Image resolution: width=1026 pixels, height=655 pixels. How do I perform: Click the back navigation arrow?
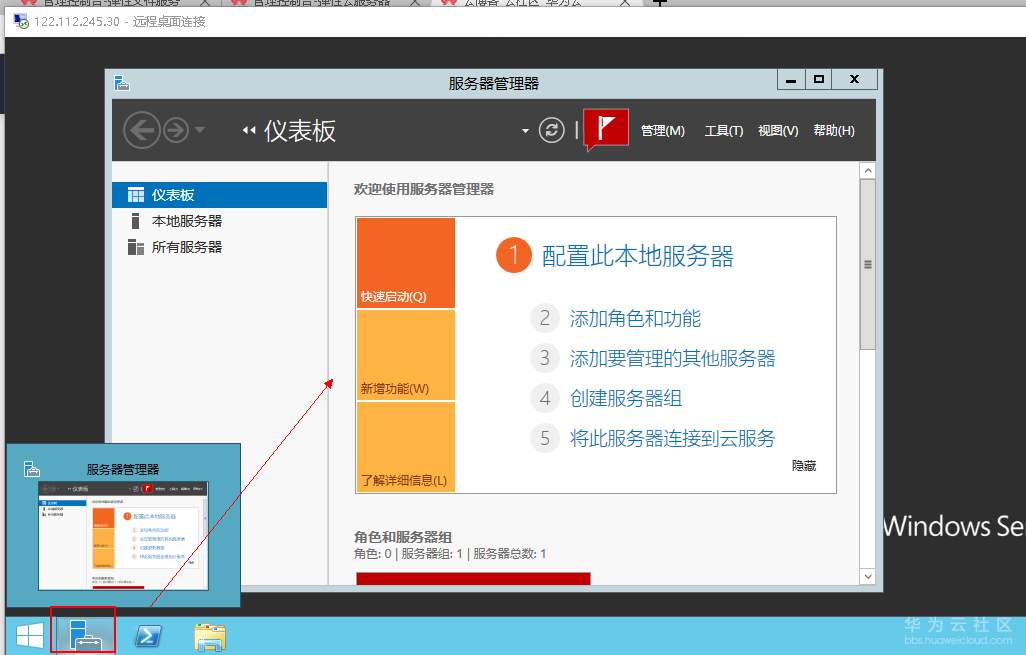point(142,130)
